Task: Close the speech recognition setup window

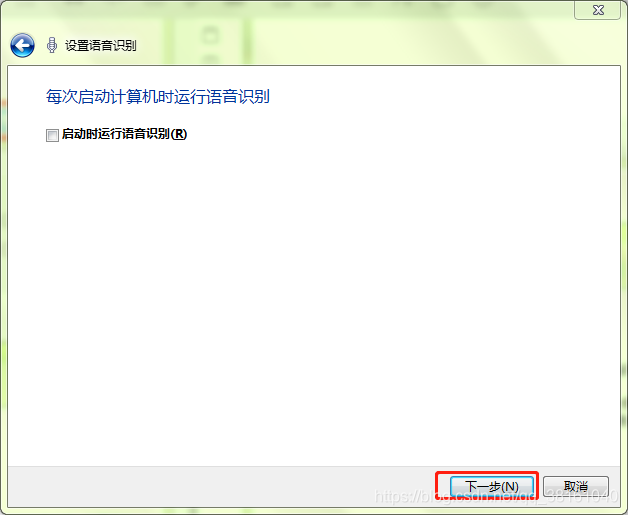Action: pyautogui.click(x=598, y=10)
